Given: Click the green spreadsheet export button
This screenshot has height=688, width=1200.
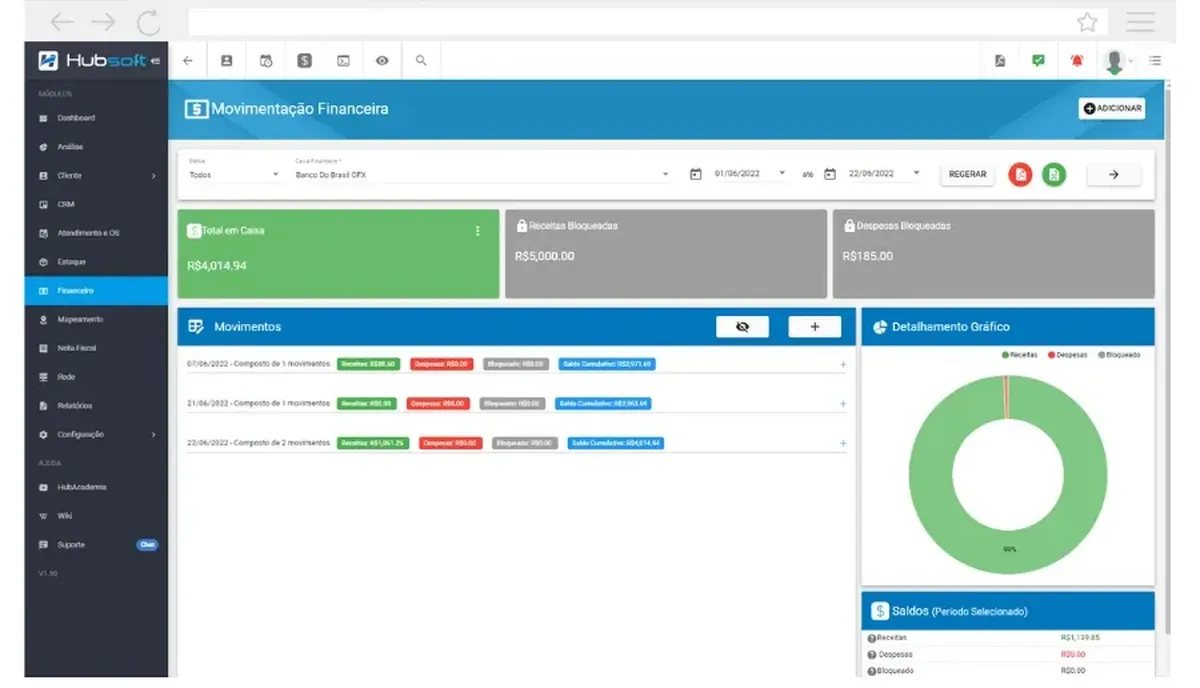Looking at the screenshot, I should pos(1054,175).
